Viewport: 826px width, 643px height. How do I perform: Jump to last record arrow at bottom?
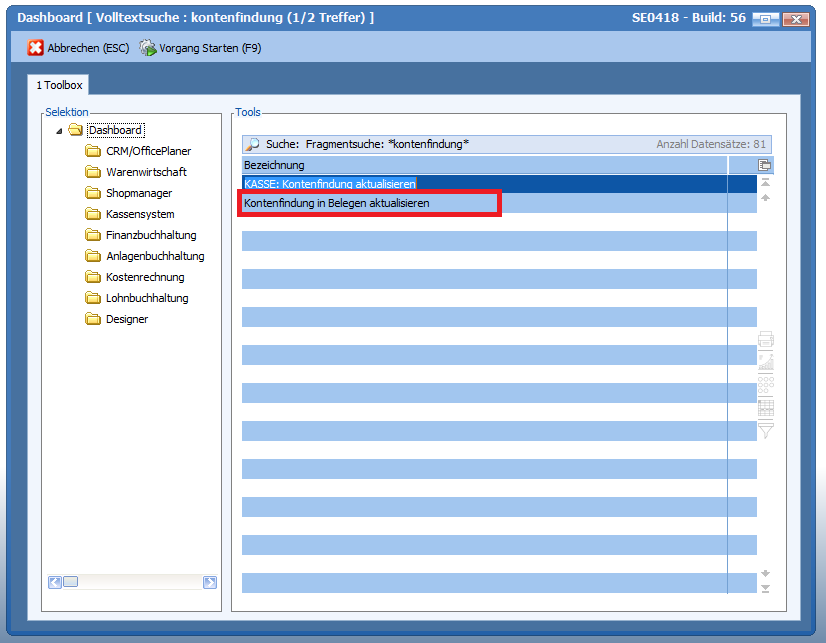(765, 588)
